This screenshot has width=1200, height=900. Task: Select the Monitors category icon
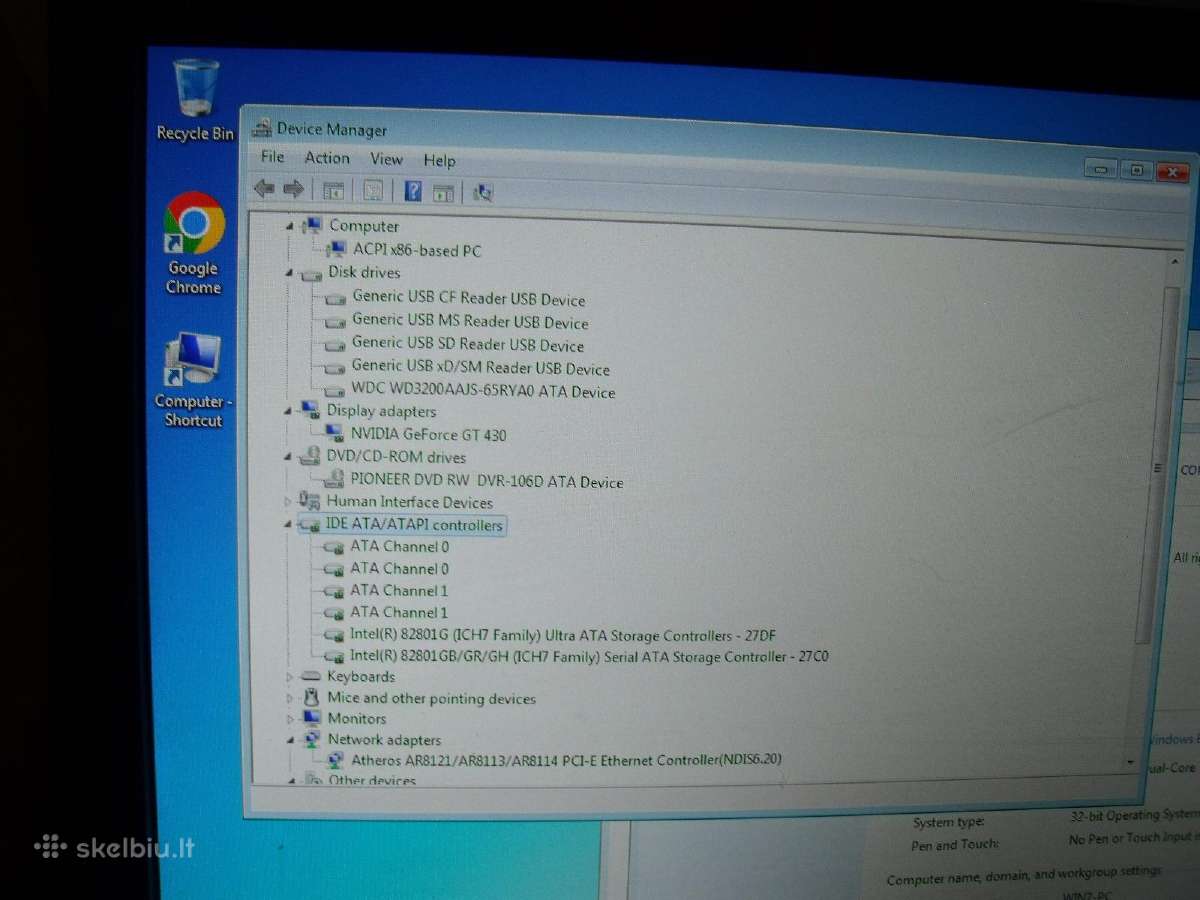311,719
